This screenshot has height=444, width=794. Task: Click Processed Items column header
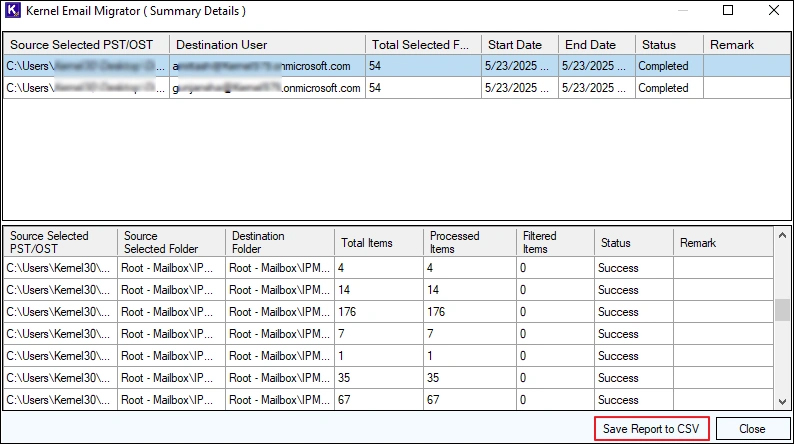tap(469, 243)
